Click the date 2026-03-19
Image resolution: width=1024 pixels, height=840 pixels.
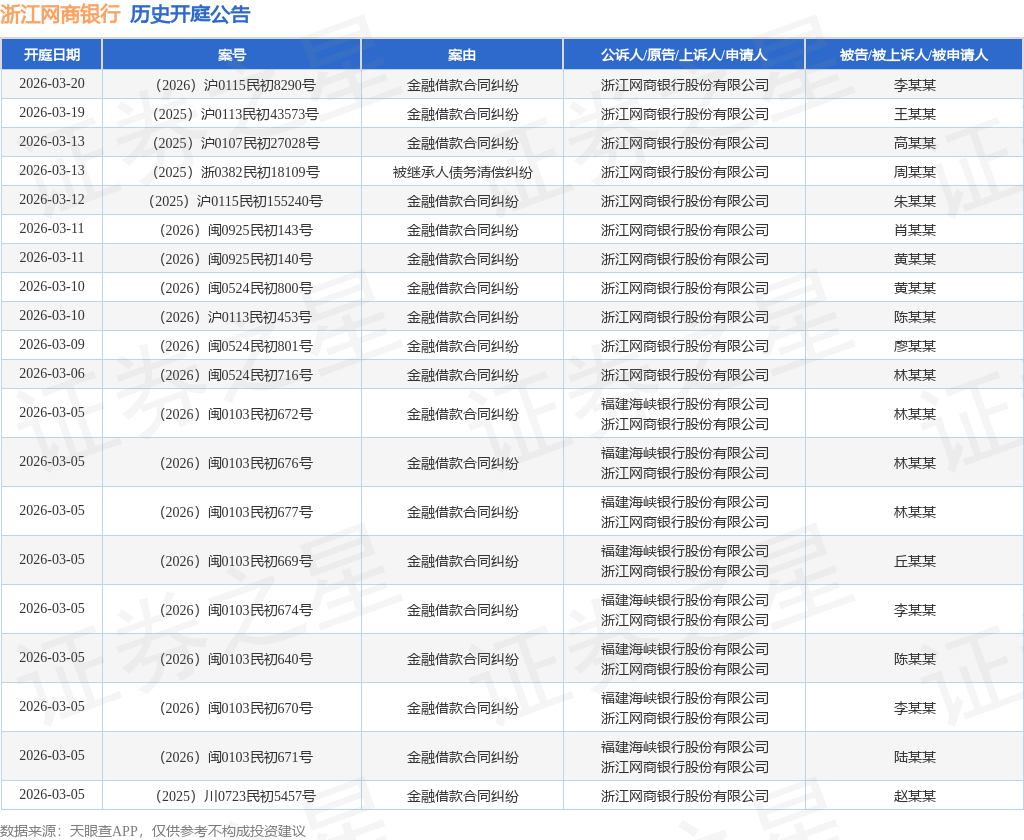[52, 112]
